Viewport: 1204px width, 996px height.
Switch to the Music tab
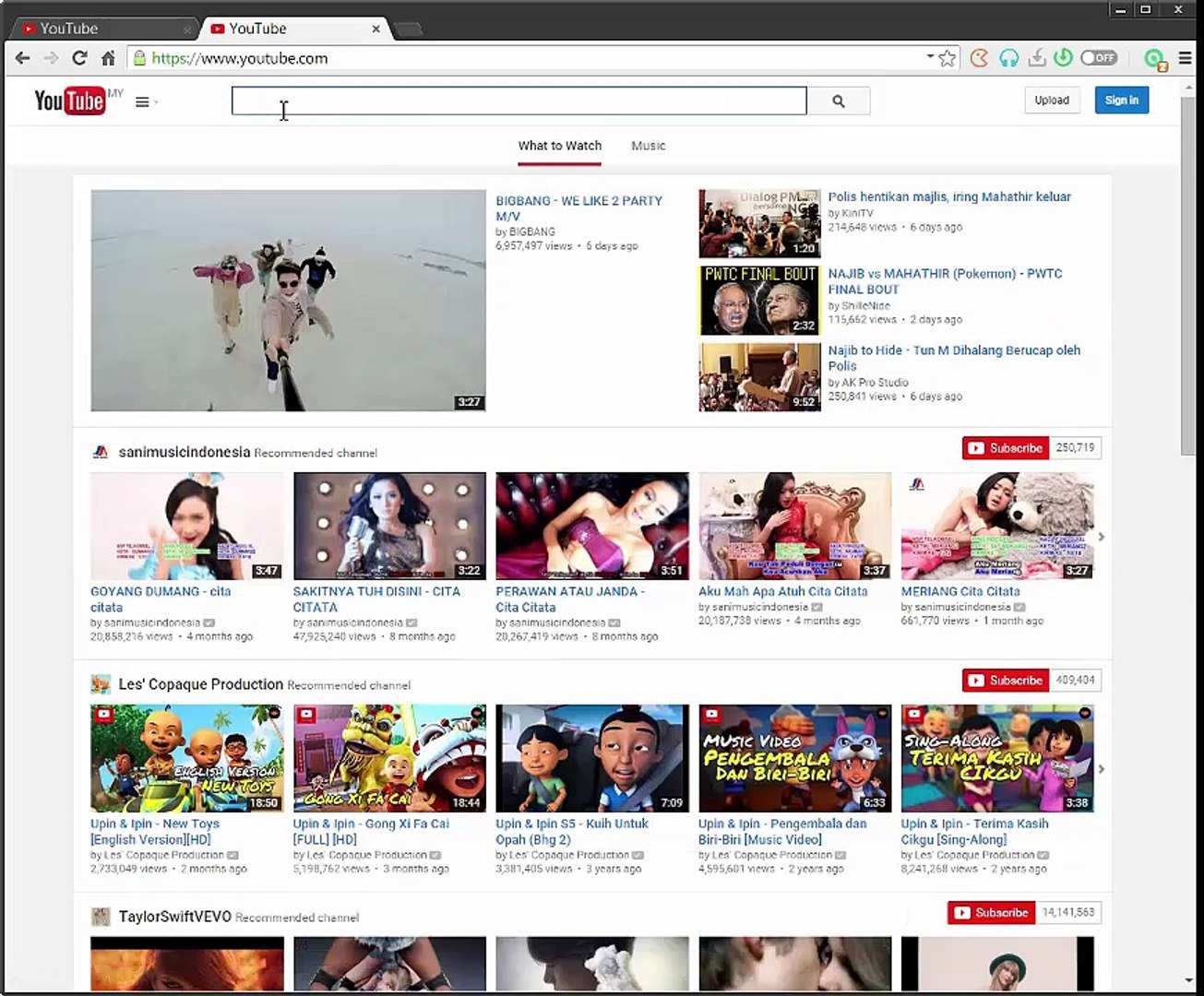click(649, 146)
